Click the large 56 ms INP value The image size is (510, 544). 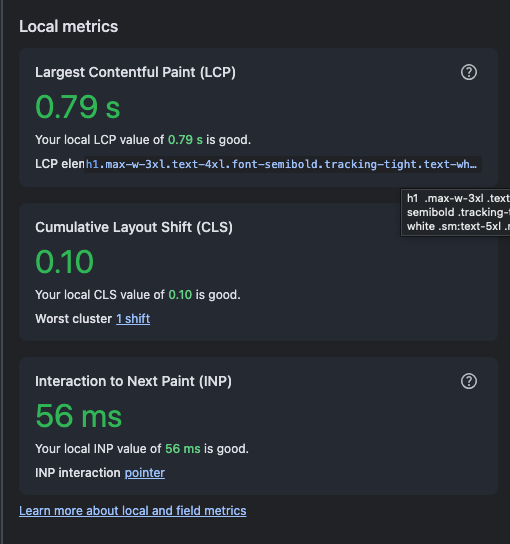click(79, 416)
